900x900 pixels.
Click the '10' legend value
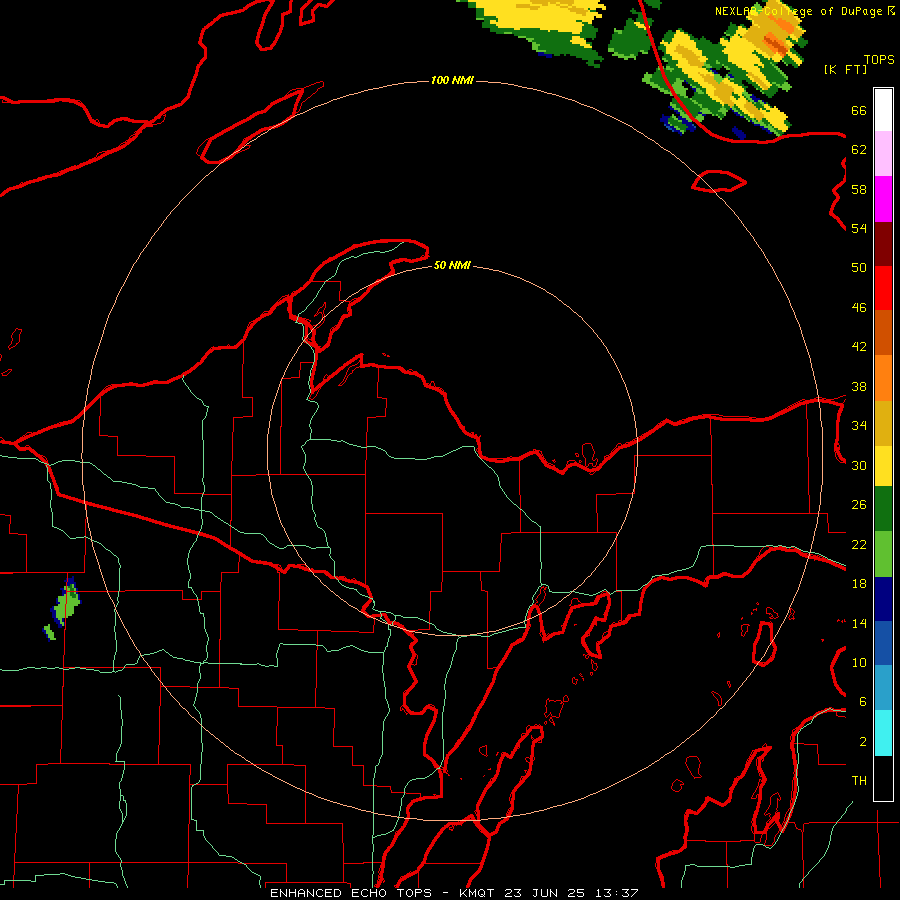(859, 663)
